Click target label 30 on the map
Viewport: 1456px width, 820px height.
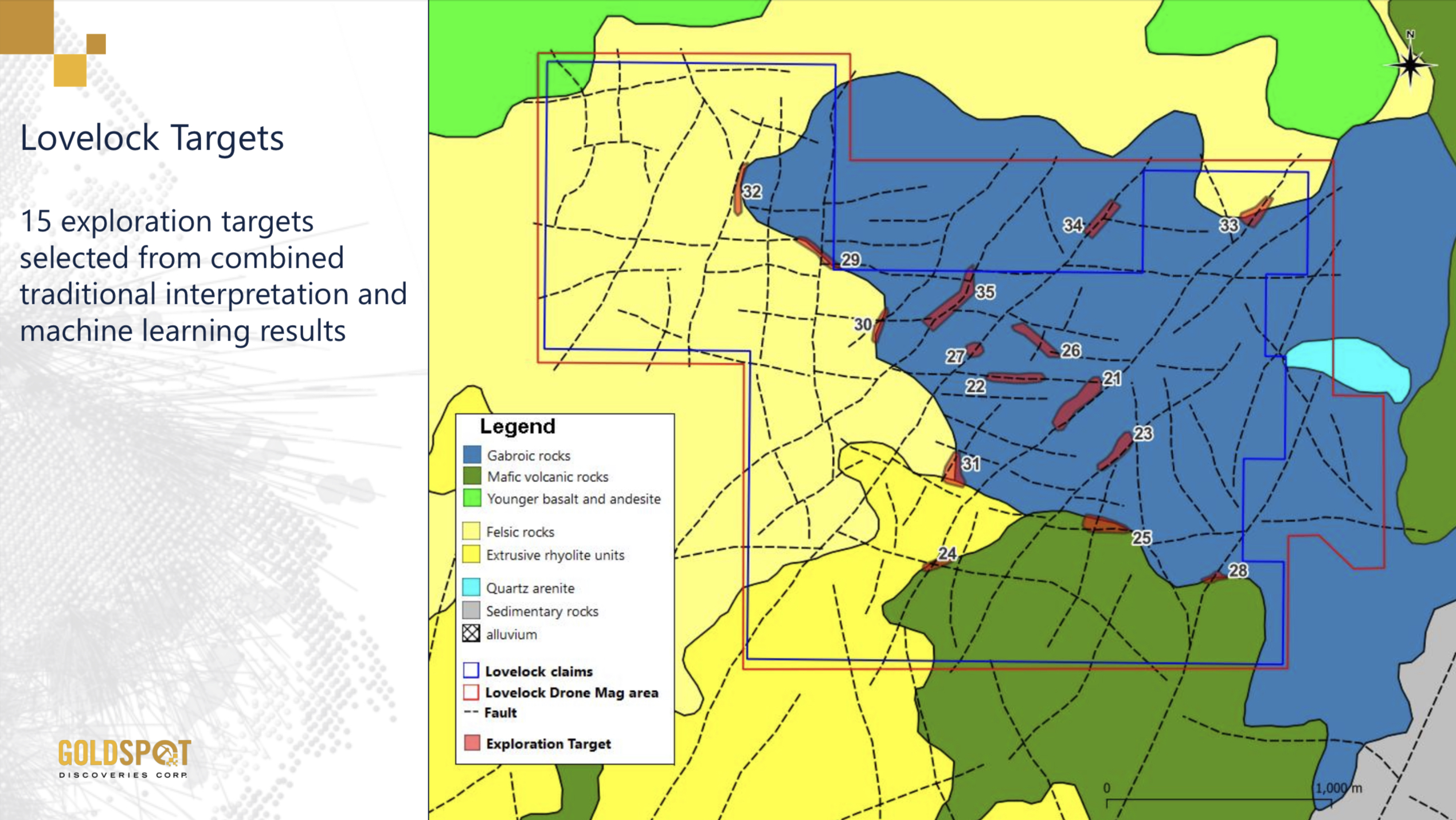(863, 325)
